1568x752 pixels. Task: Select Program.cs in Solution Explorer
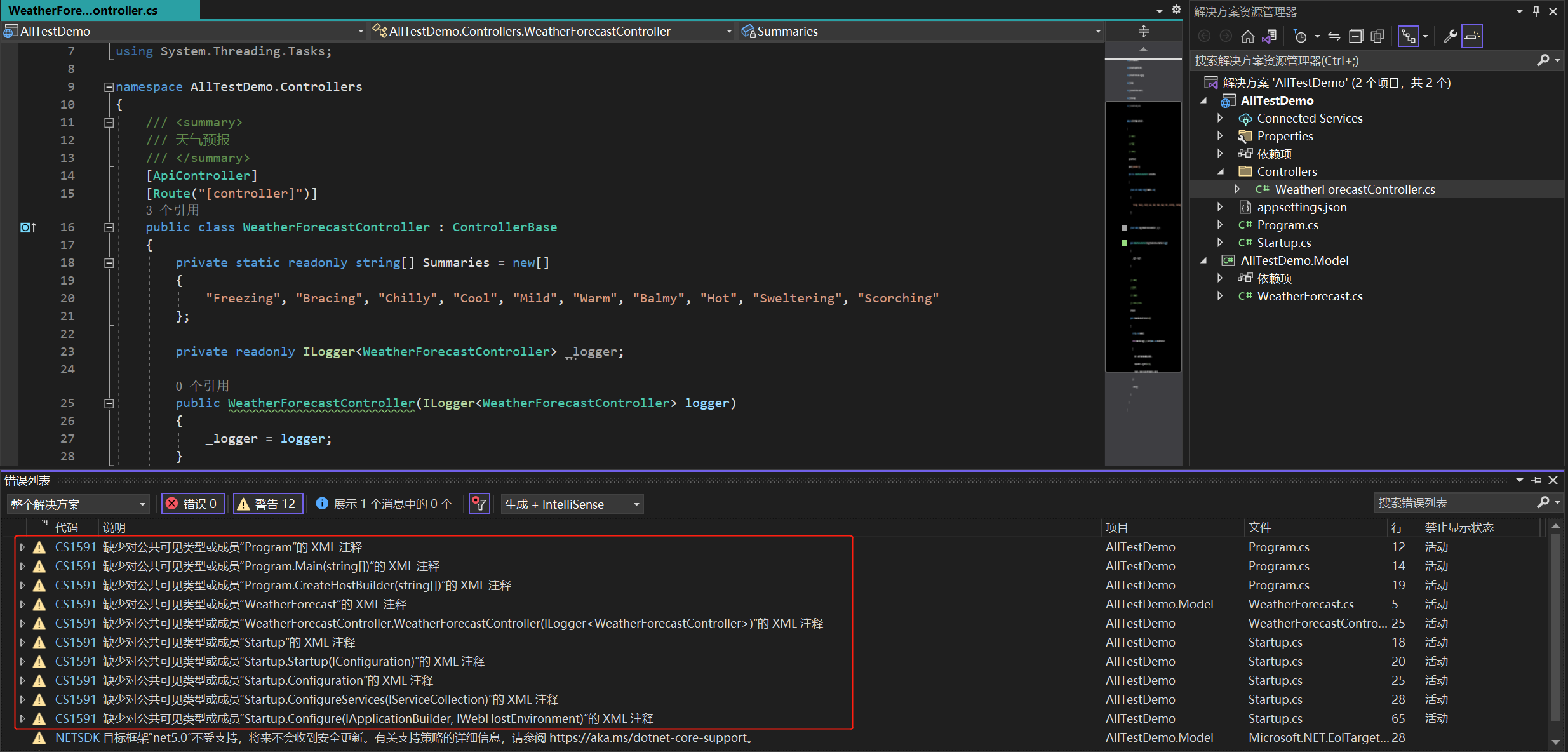point(1287,225)
